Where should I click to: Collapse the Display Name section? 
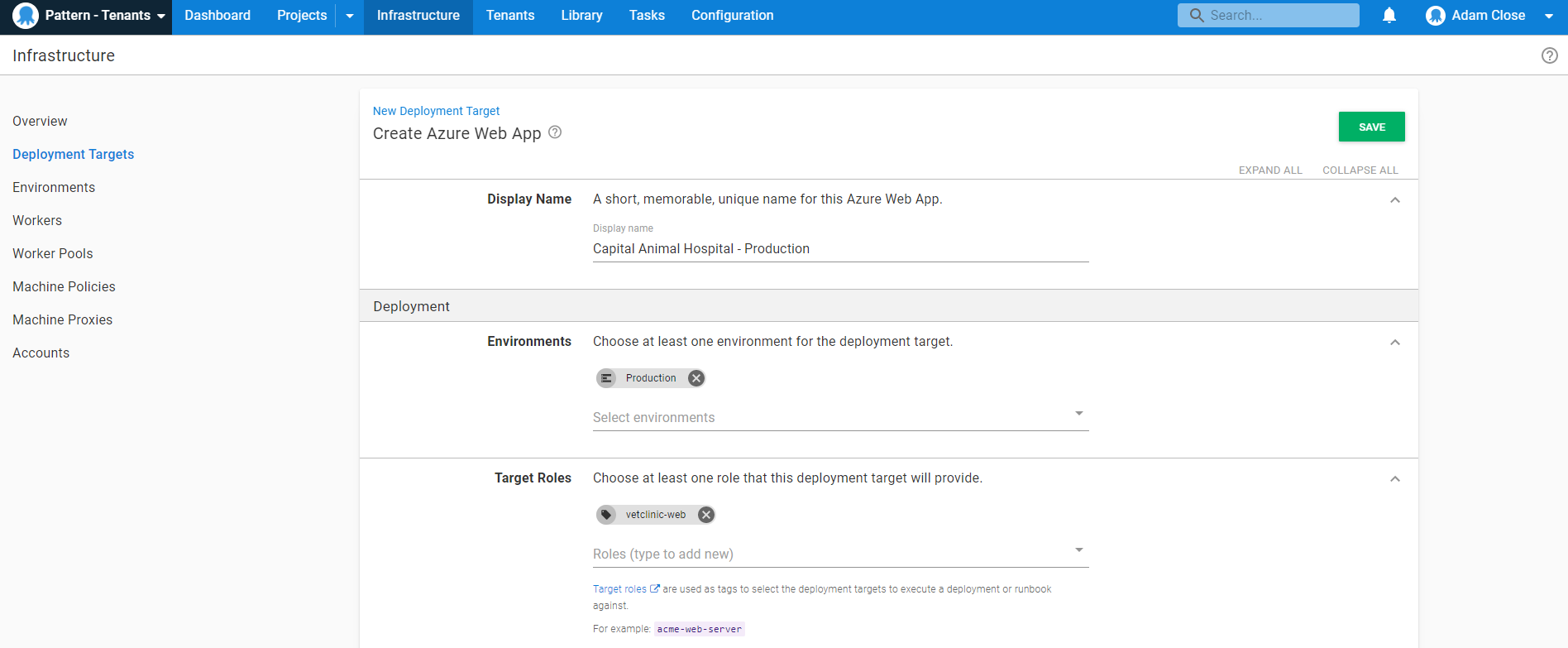[1394, 200]
